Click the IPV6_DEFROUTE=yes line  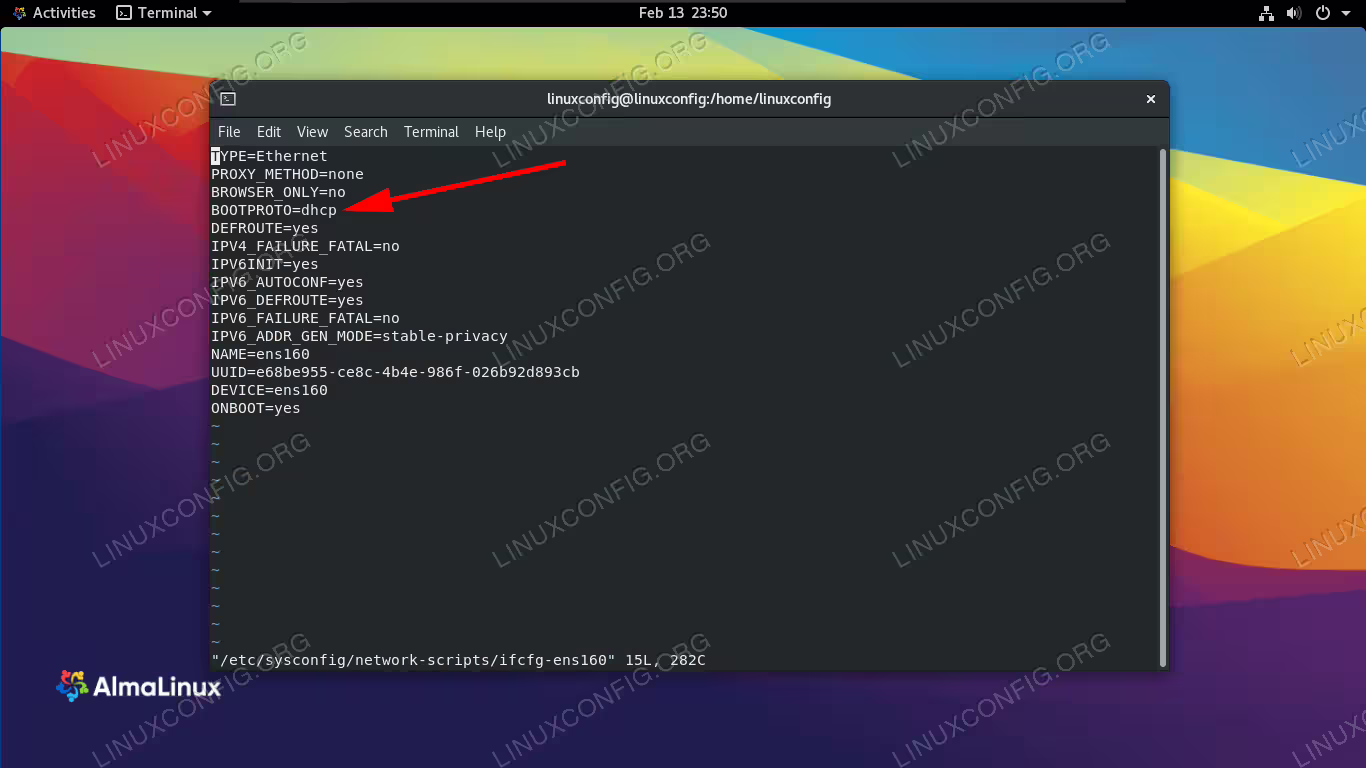click(x=287, y=300)
